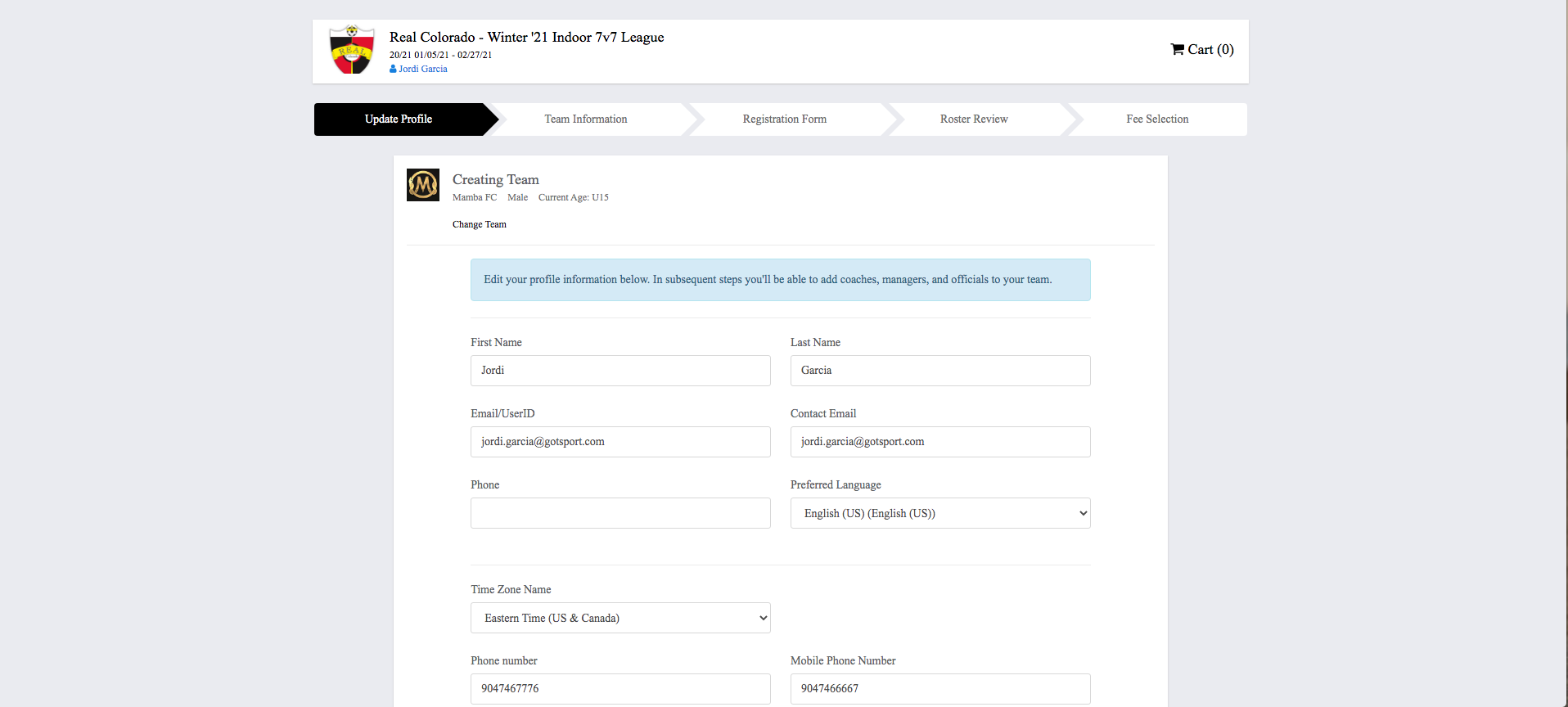Viewport: 1568px width, 707px height.
Task: Open the Time Zone Name dropdown
Action: (x=620, y=618)
